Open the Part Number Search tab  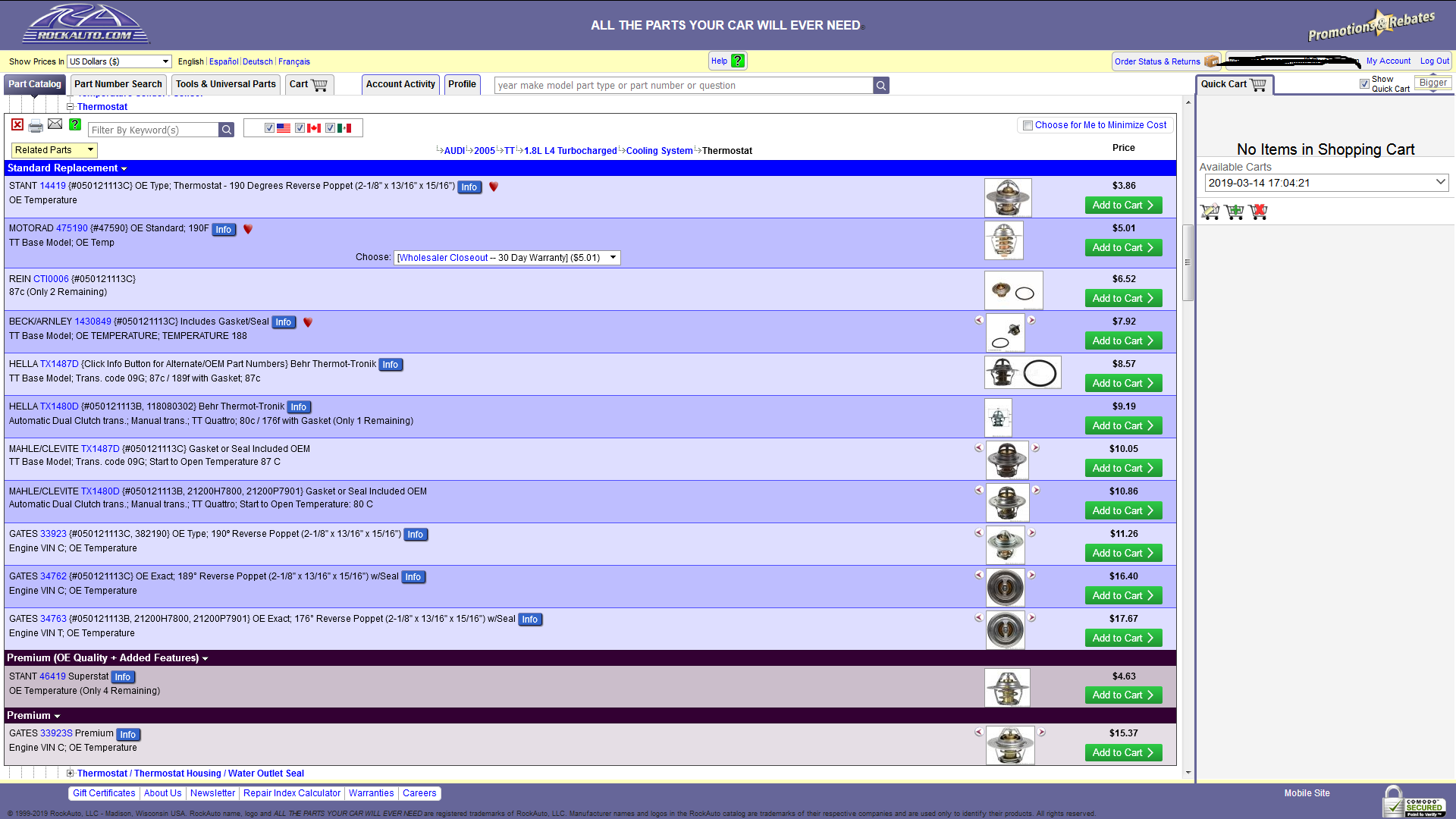tap(118, 84)
